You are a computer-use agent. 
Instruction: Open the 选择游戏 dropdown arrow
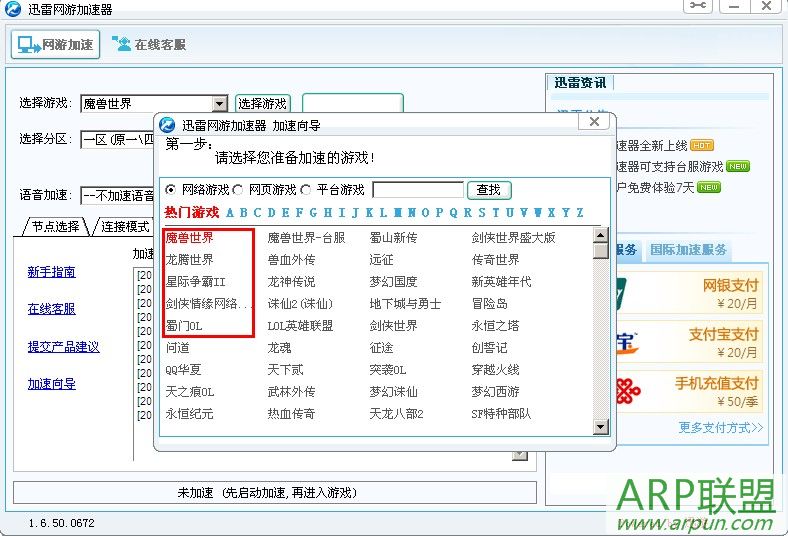click(219, 104)
